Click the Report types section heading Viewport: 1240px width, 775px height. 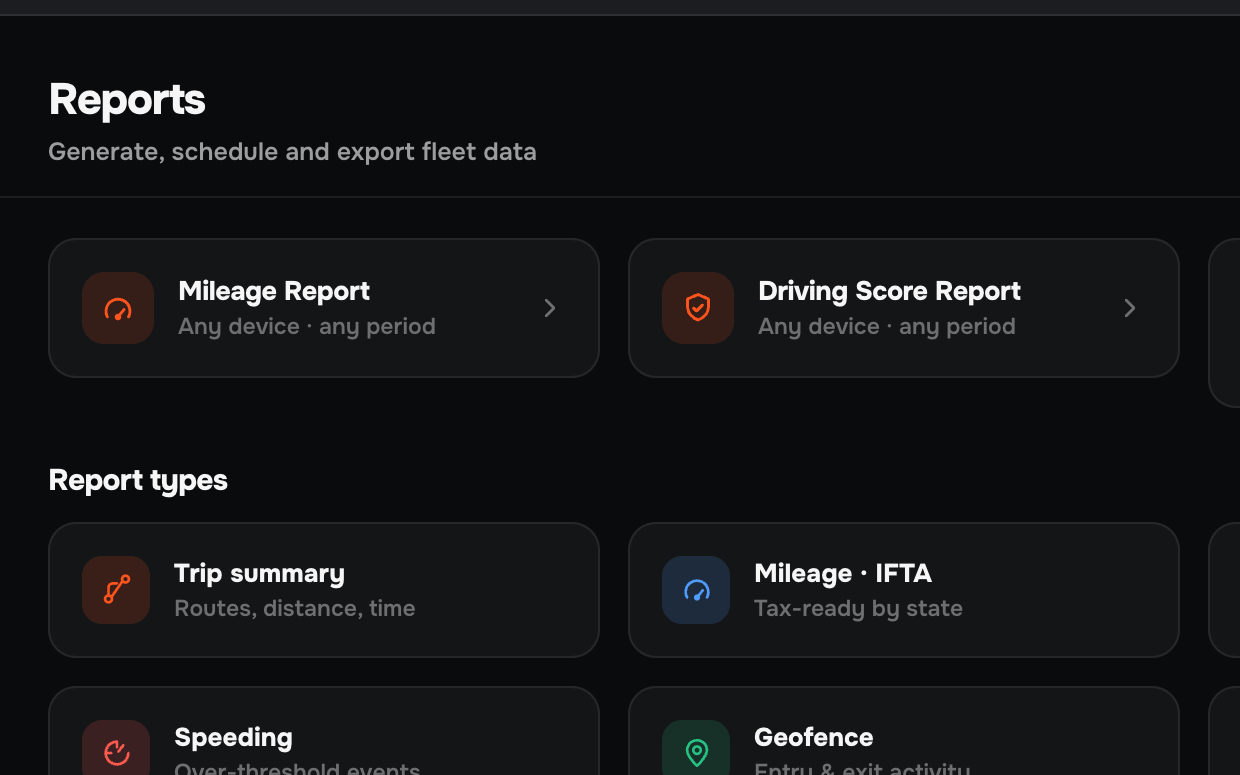click(x=138, y=481)
